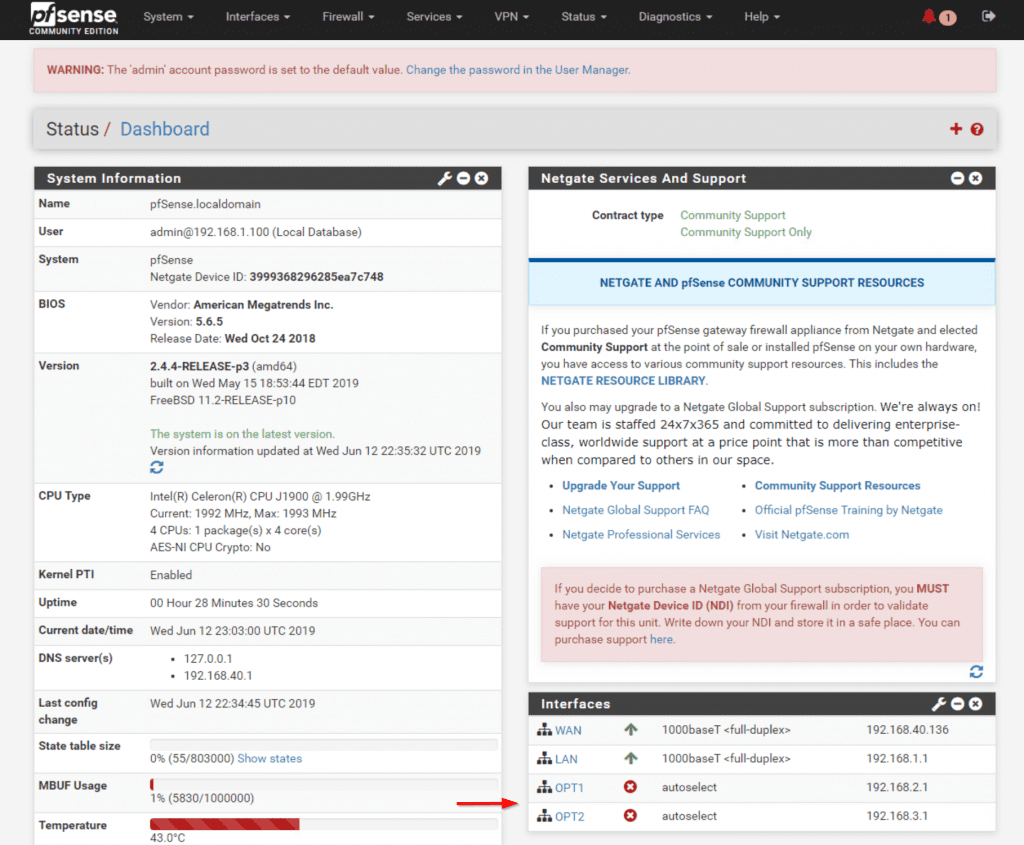The width and height of the screenshot is (1024, 845).
Task: Click the MBUF Usage progress bar
Action: pos(324,784)
